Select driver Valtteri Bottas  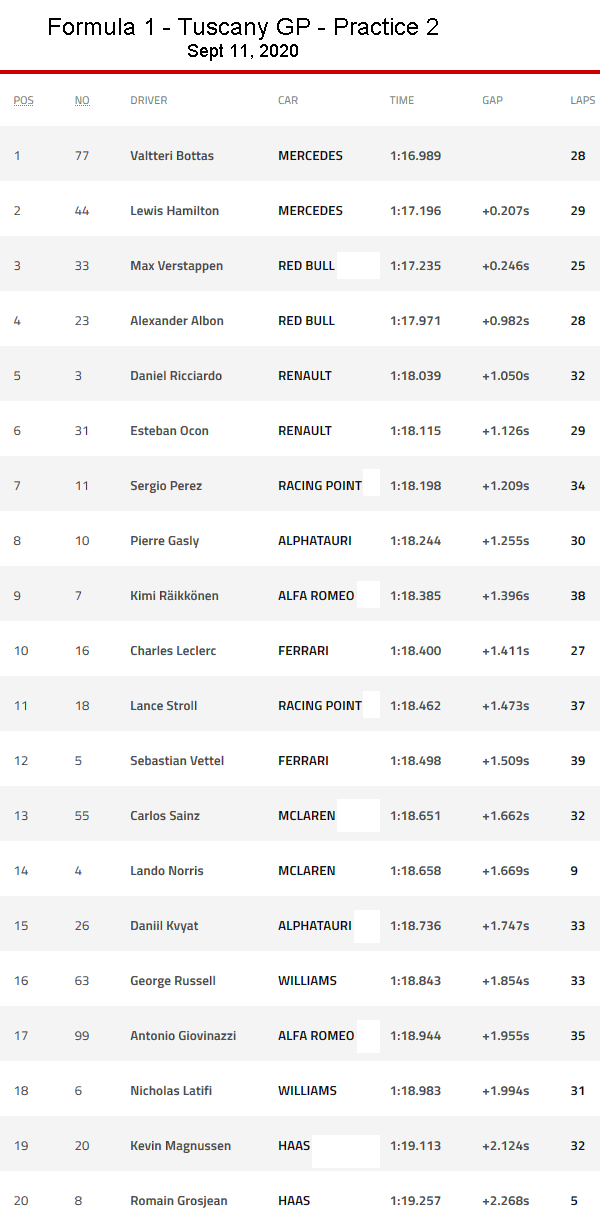click(172, 156)
